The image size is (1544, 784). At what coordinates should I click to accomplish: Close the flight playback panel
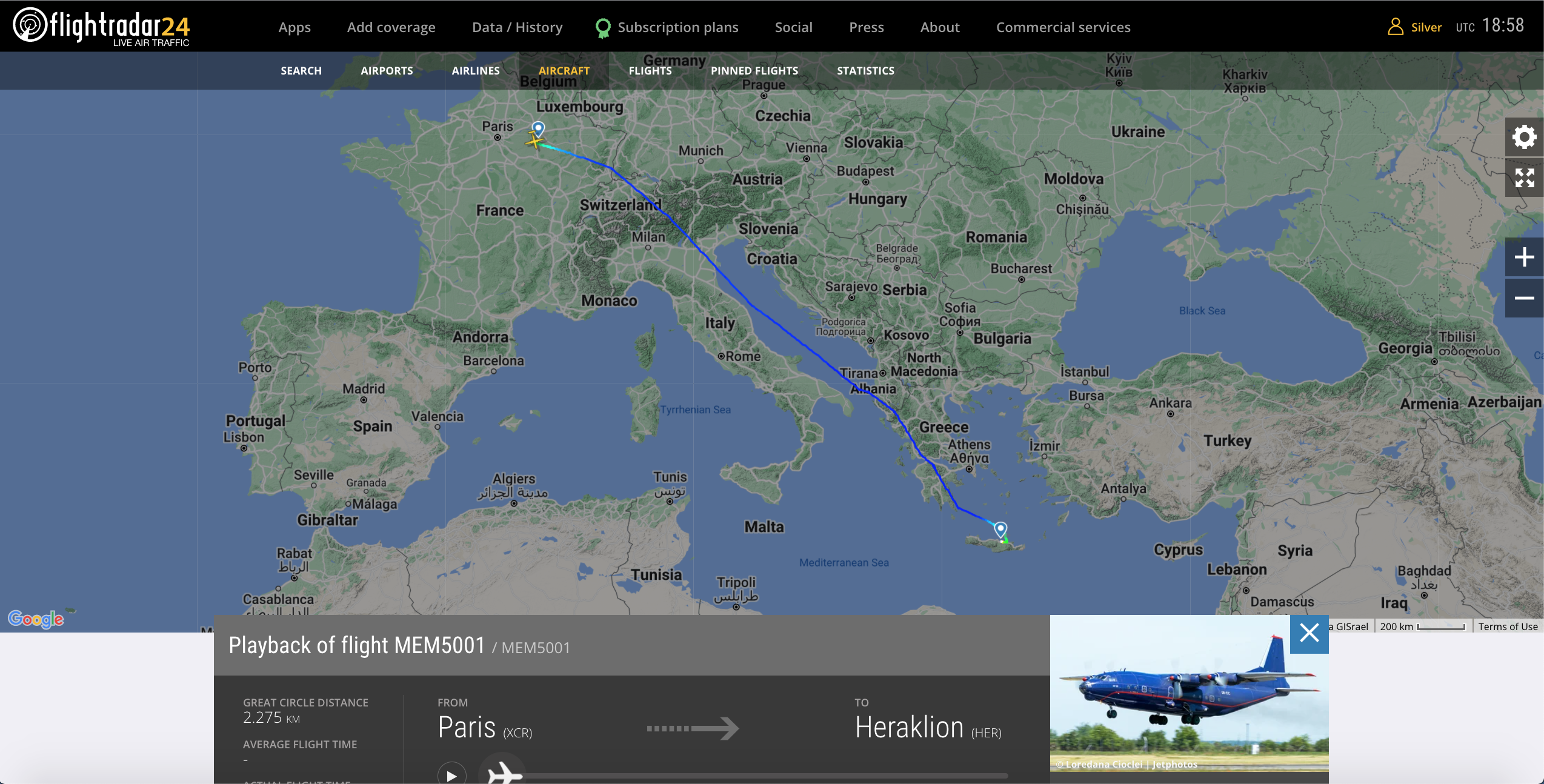pos(1309,633)
